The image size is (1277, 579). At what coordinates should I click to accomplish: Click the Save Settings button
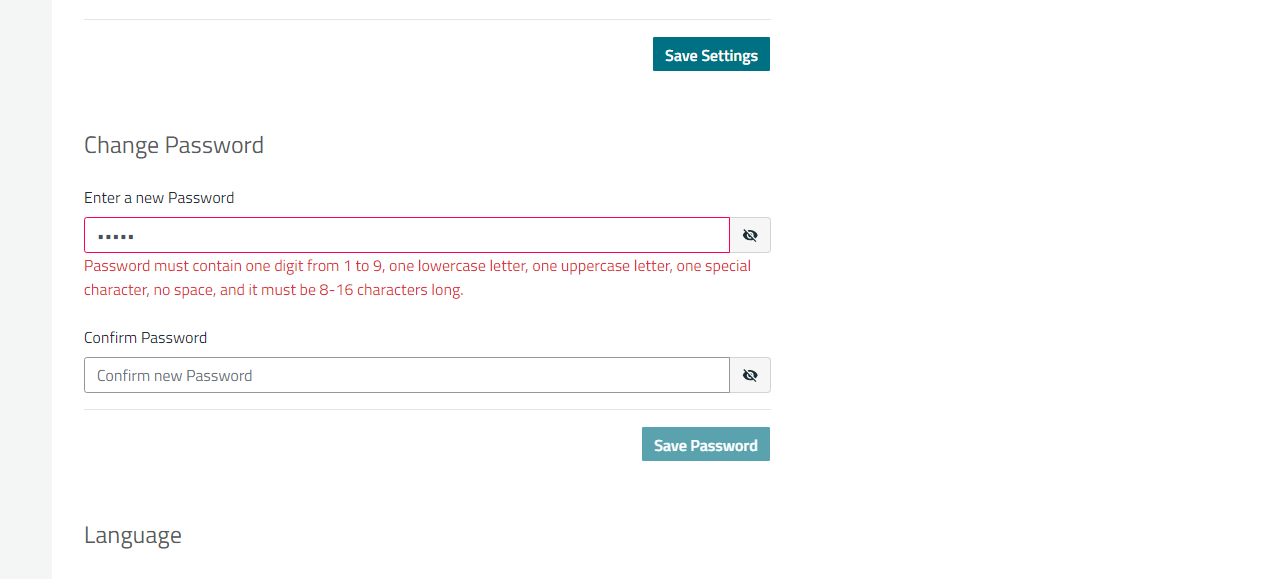[711, 55]
